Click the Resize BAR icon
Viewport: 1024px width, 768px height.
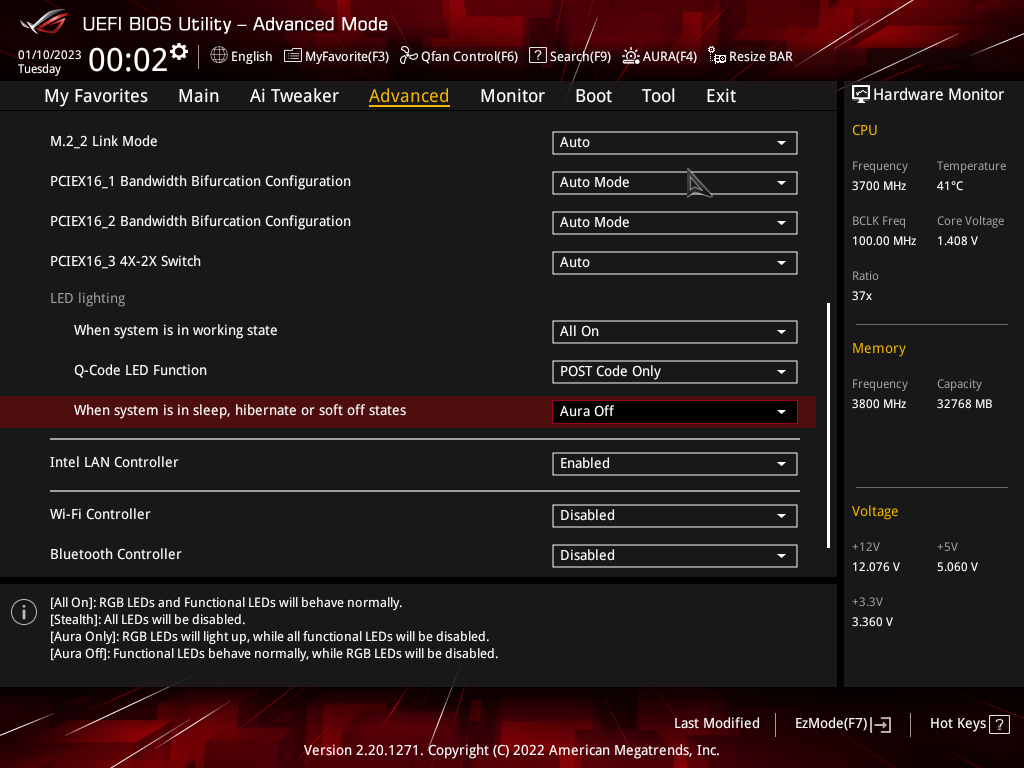[x=717, y=56]
